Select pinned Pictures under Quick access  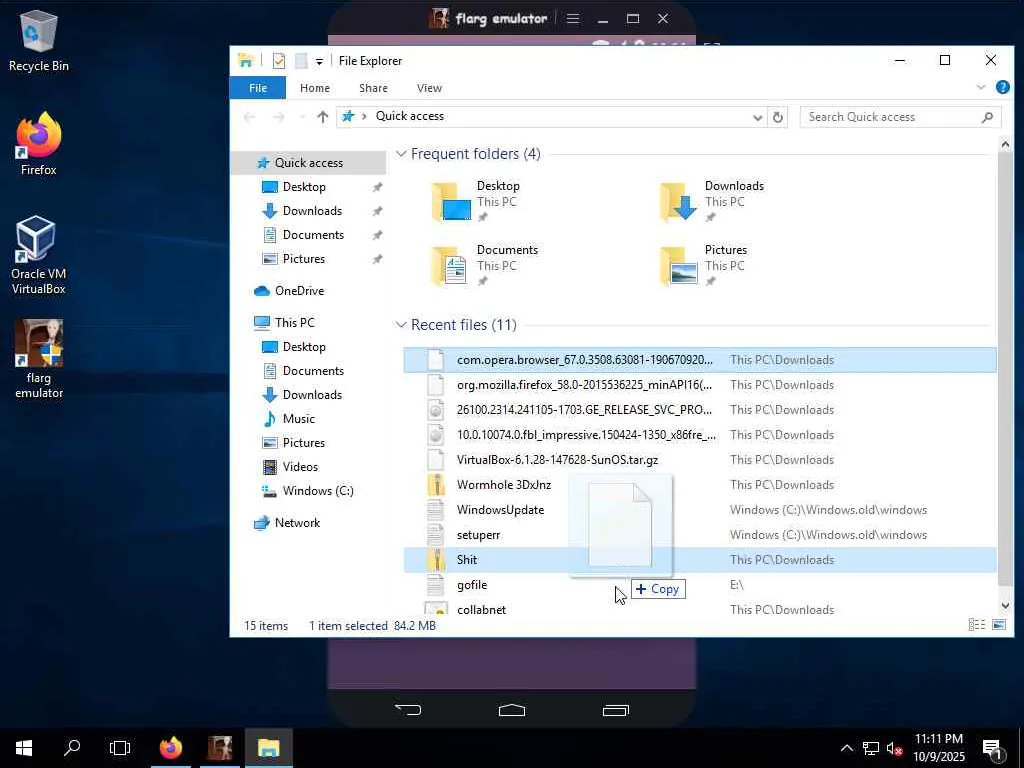304,259
